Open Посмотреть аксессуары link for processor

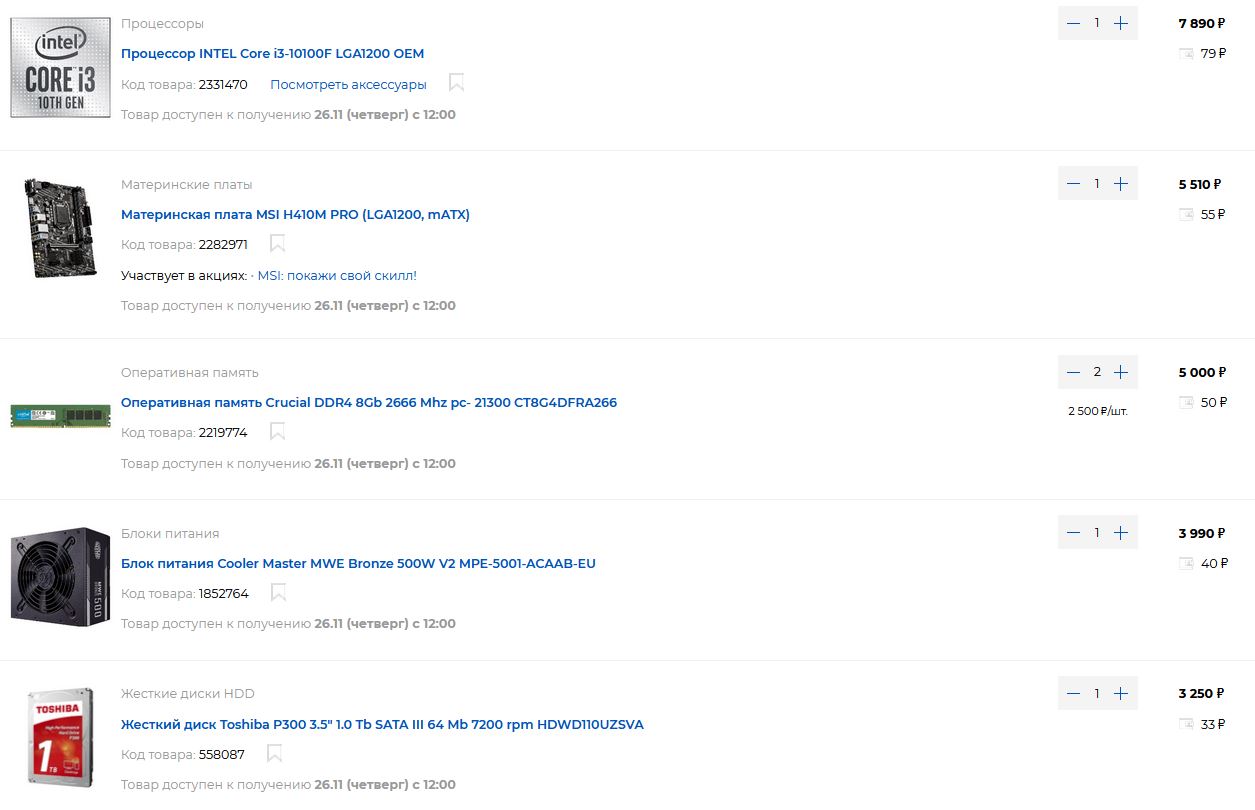coord(348,84)
